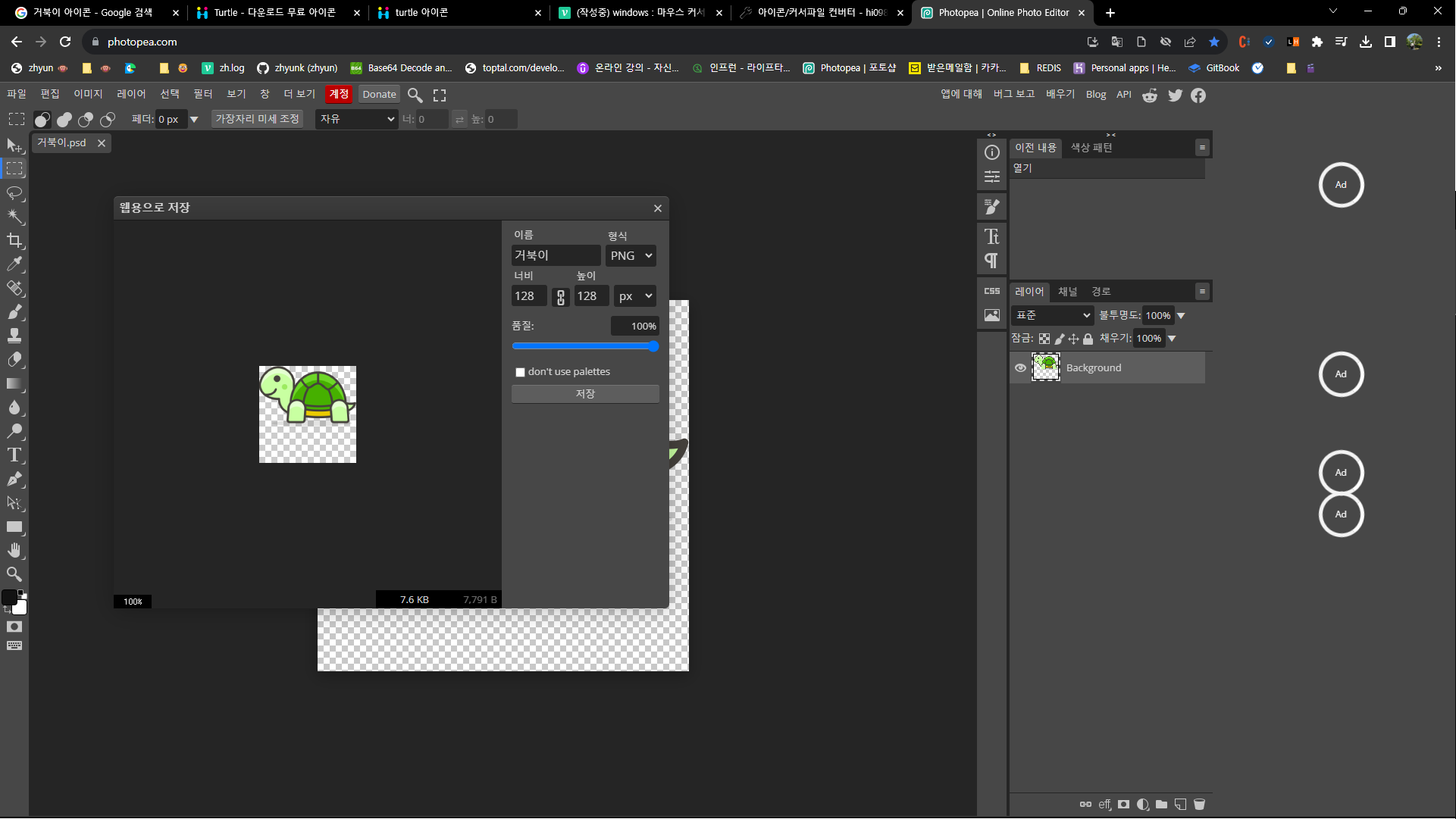Select the Magic Wand tool
The width and height of the screenshot is (1456, 819).
(x=14, y=217)
